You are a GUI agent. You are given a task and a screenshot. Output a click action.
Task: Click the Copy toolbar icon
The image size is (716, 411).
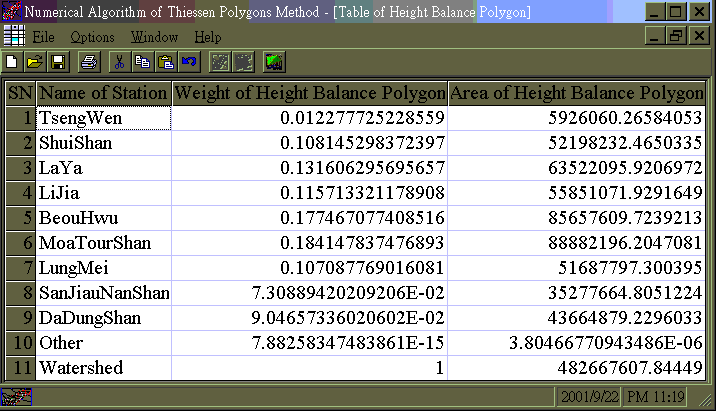pyautogui.click(x=142, y=62)
